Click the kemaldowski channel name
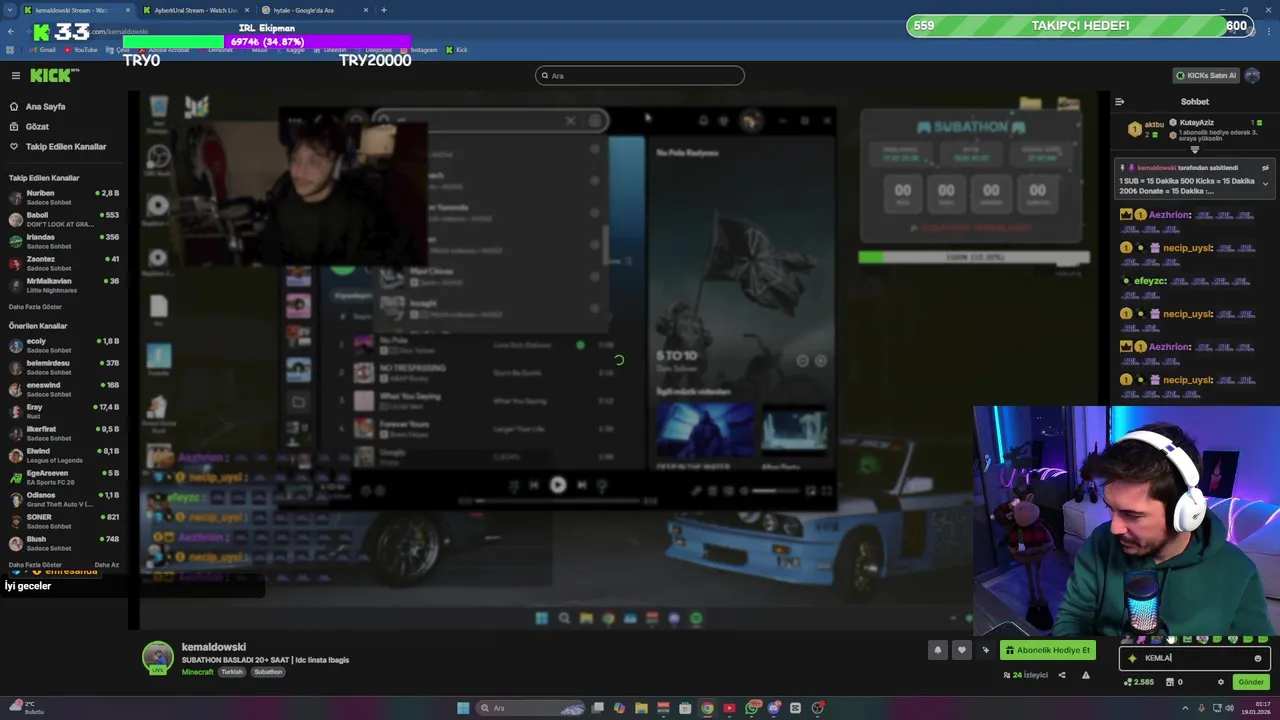 tap(213, 647)
